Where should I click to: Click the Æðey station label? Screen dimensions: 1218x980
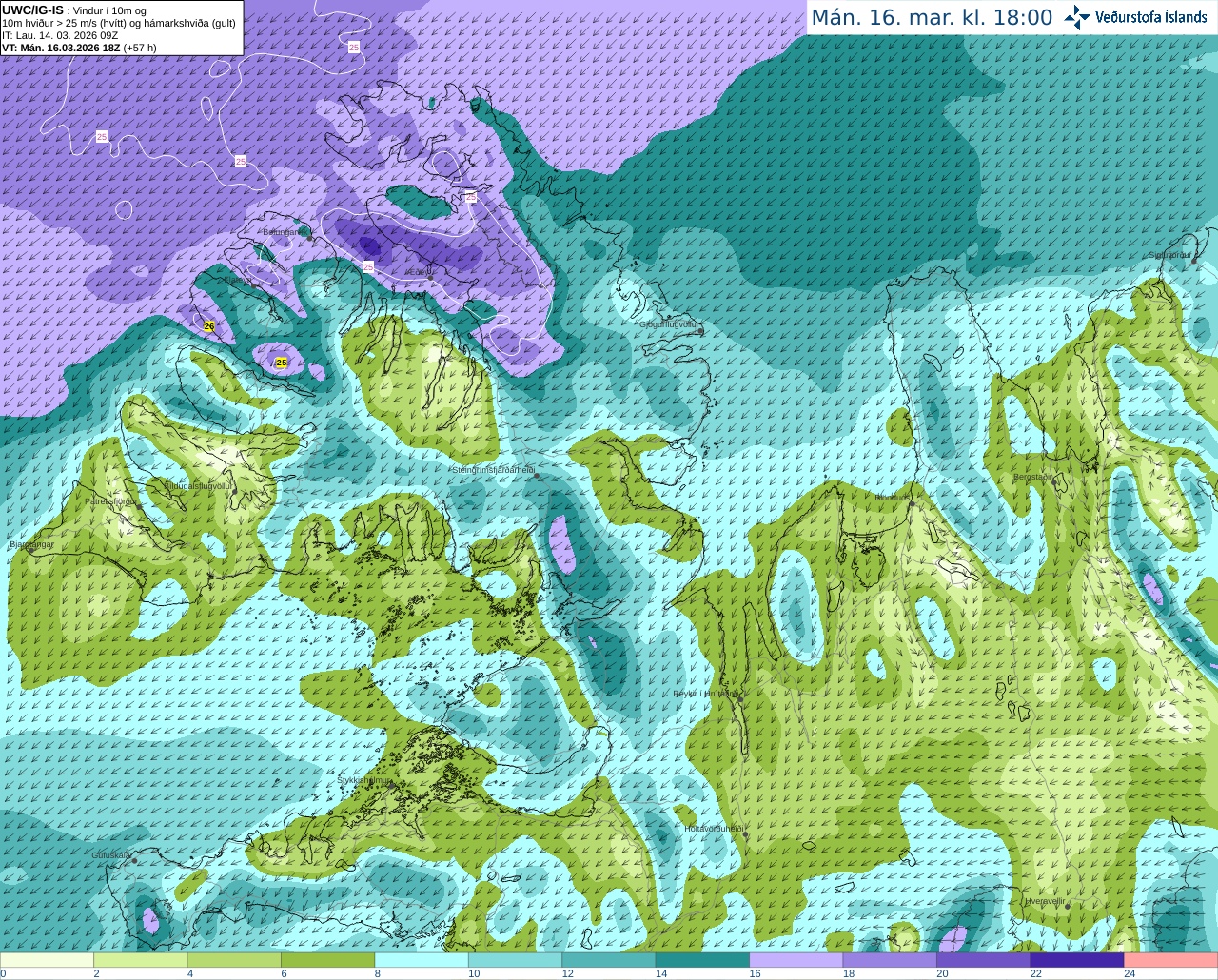[416, 271]
